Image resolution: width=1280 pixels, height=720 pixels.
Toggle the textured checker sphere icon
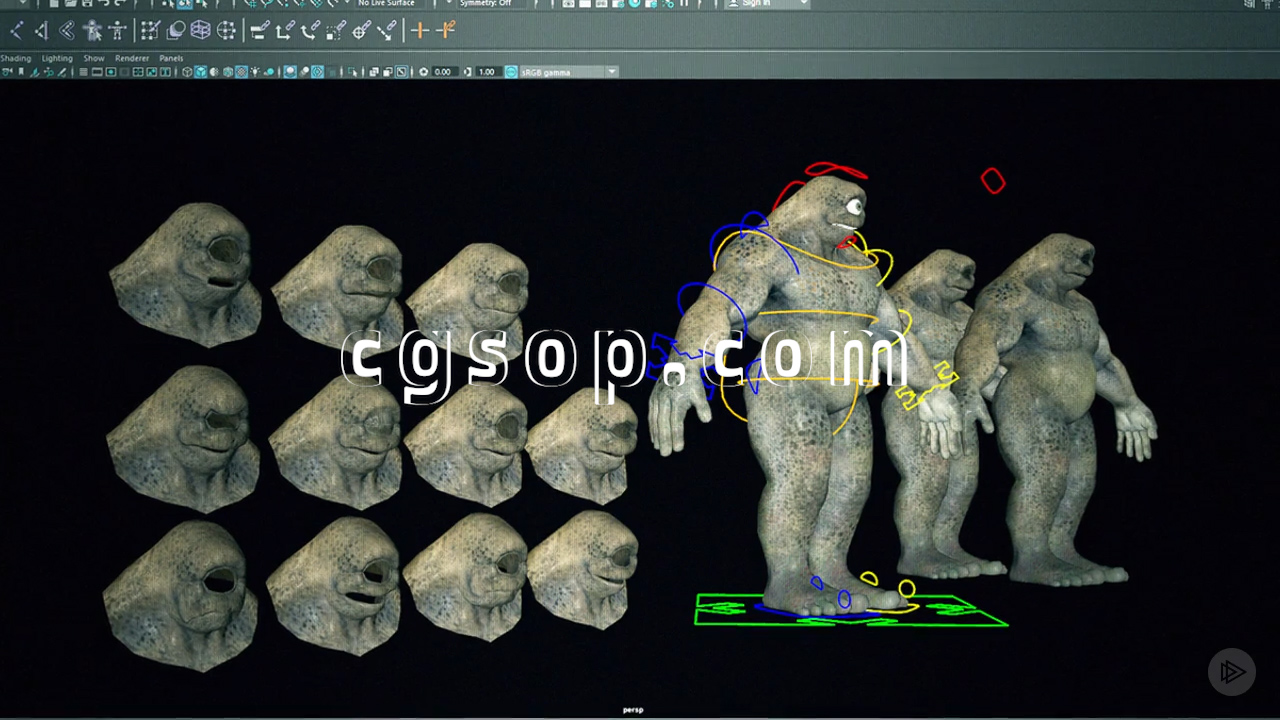[x=241, y=72]
